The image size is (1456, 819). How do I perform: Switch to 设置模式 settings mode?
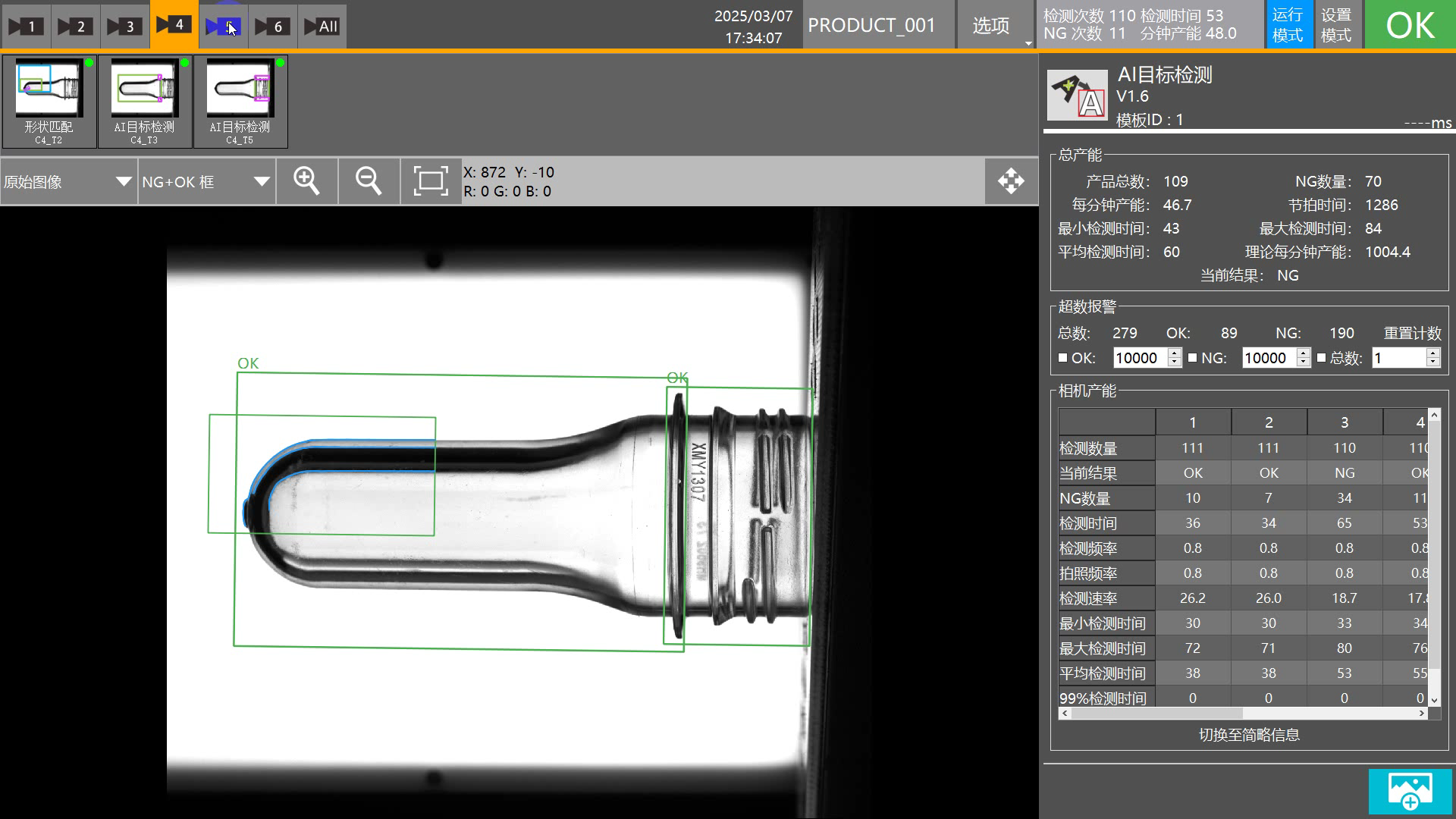(1336, 25)
